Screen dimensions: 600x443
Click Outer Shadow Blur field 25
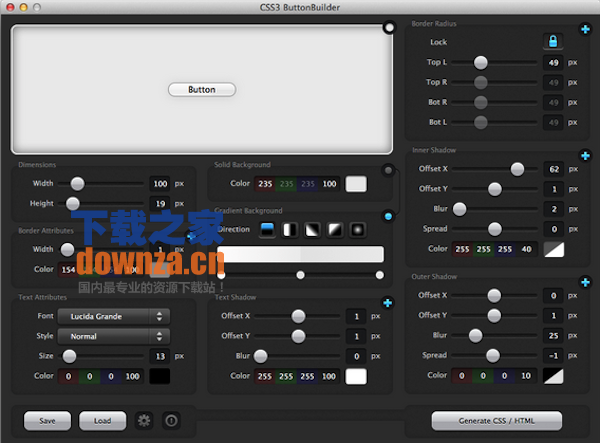coord(553,336)
